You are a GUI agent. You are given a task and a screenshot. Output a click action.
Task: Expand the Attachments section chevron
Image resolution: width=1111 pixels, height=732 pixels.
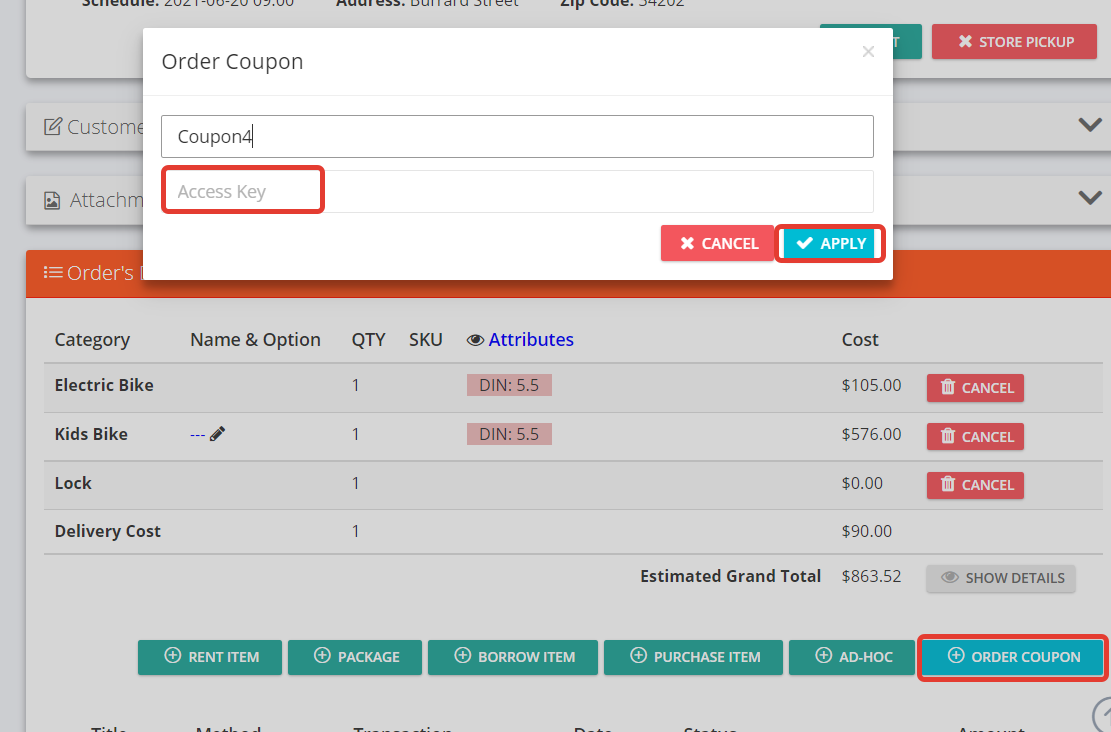pos(1089,198)
